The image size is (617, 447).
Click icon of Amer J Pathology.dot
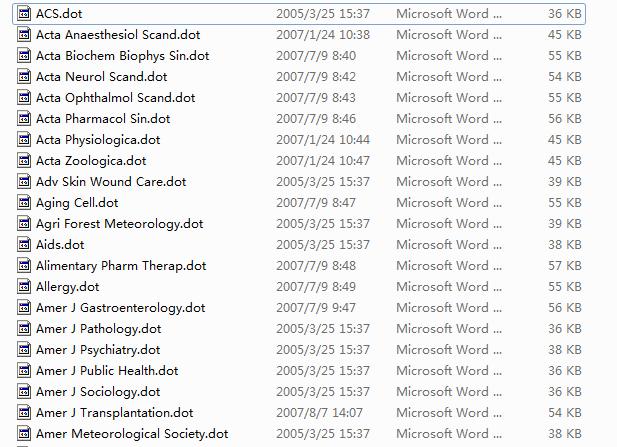click(24, 329)
